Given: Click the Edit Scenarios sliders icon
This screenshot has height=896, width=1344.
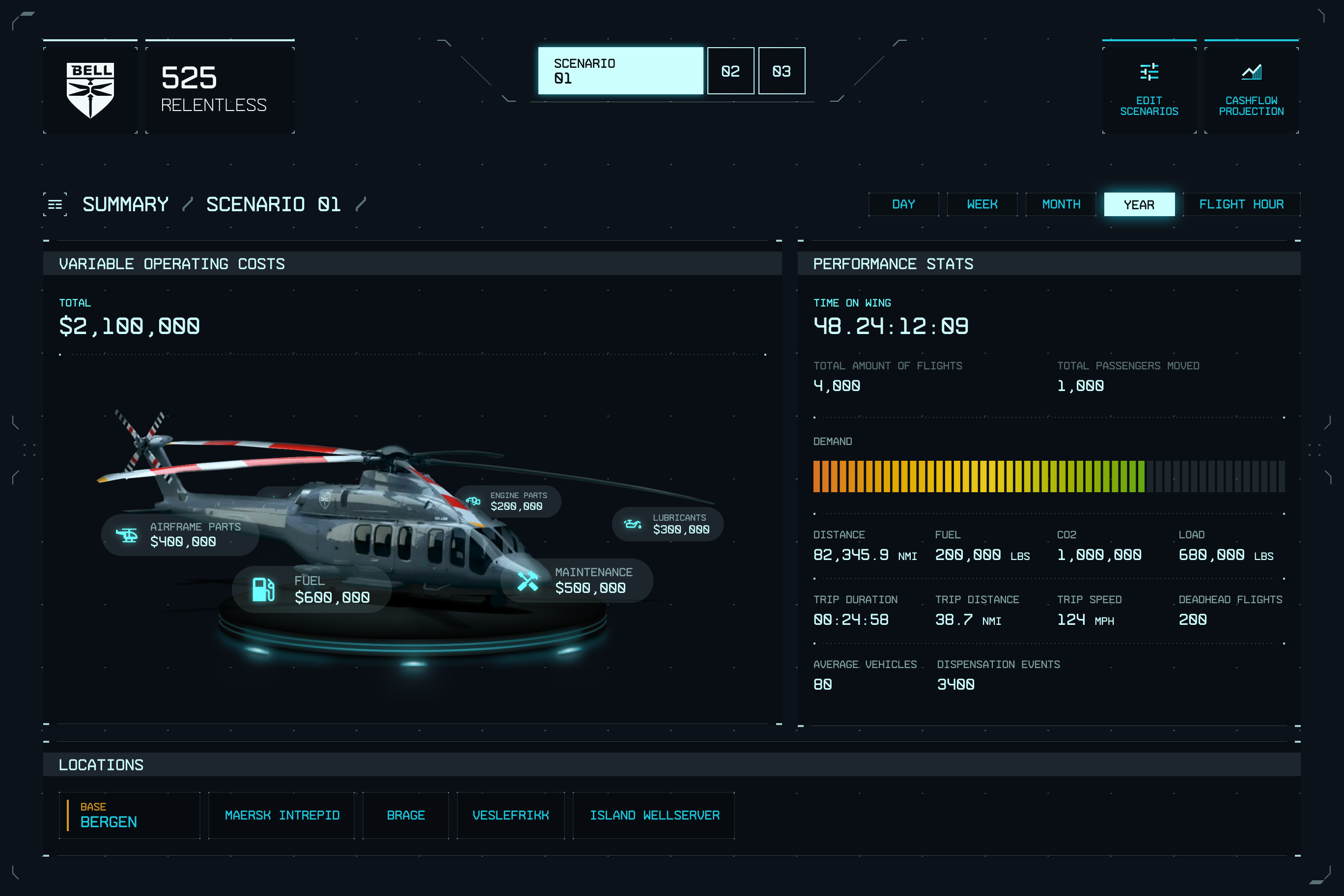Looking at the screenshot, I should [1148, 72].
